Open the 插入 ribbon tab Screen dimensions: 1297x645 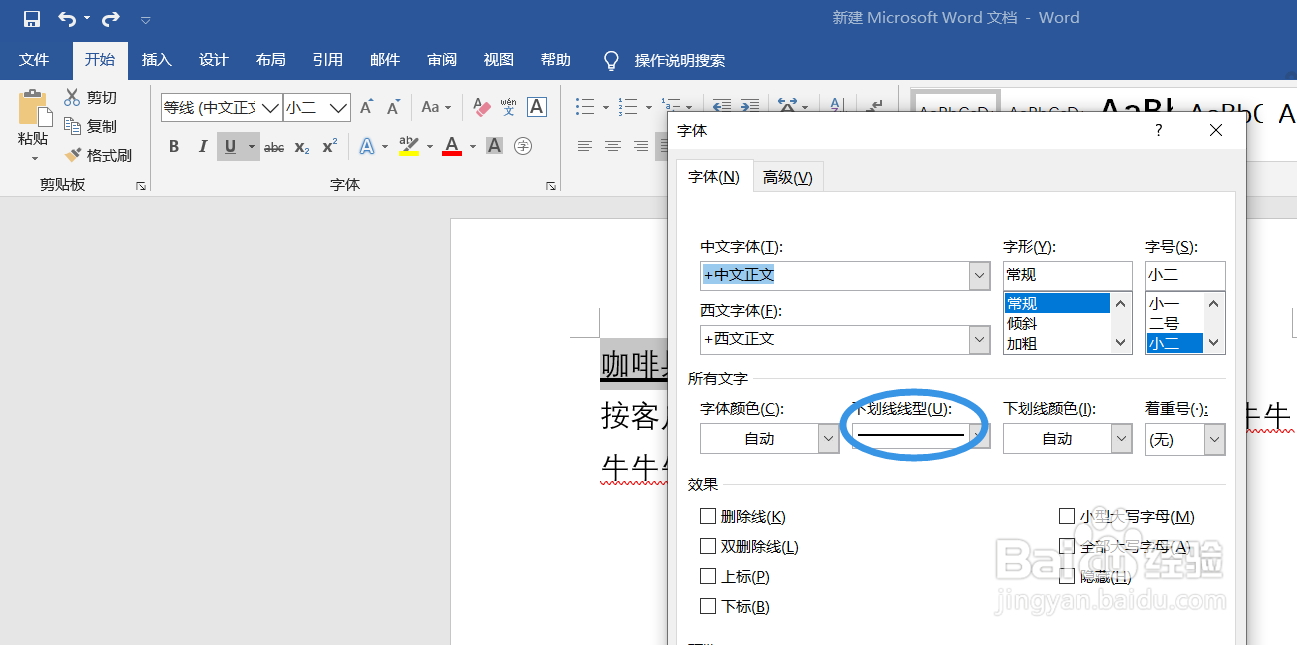[156, 60]
